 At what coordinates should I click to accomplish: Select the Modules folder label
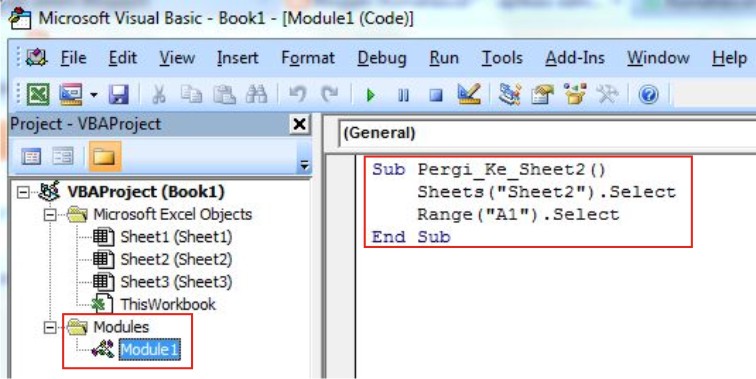[121, 327]
